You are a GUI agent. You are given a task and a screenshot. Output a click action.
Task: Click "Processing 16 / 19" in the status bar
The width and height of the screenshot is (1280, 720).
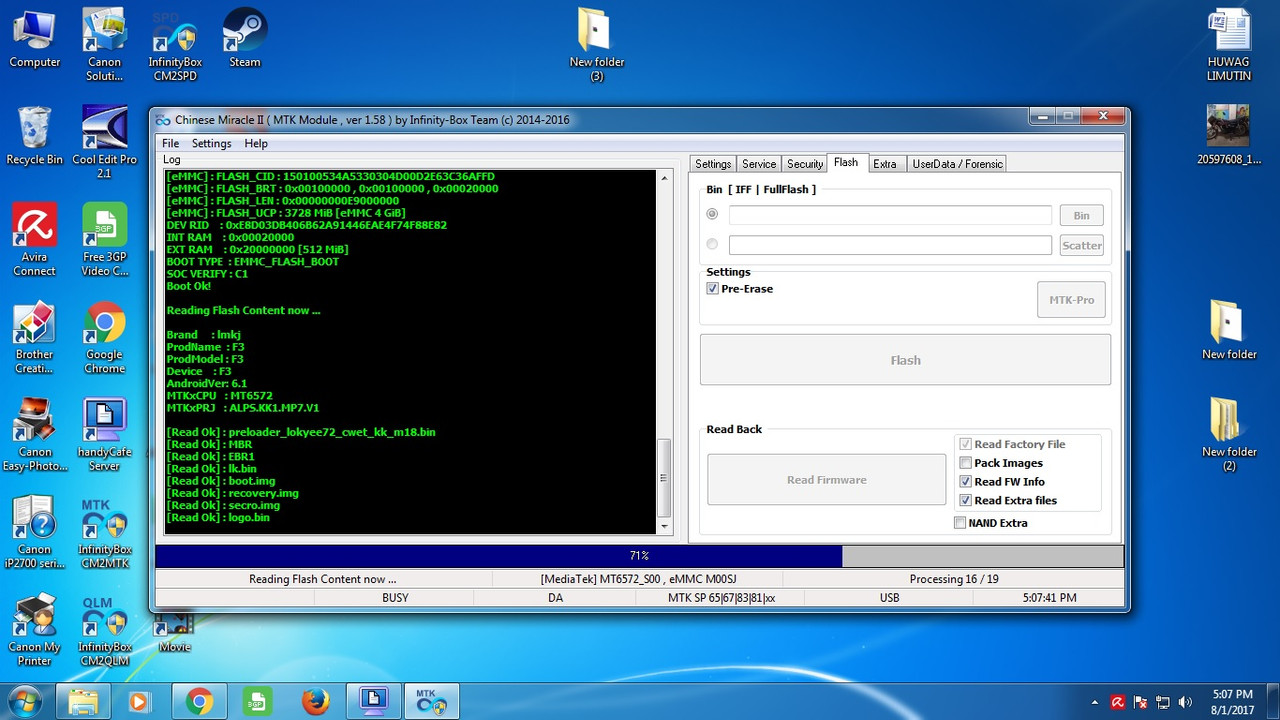tap(953, 579)
